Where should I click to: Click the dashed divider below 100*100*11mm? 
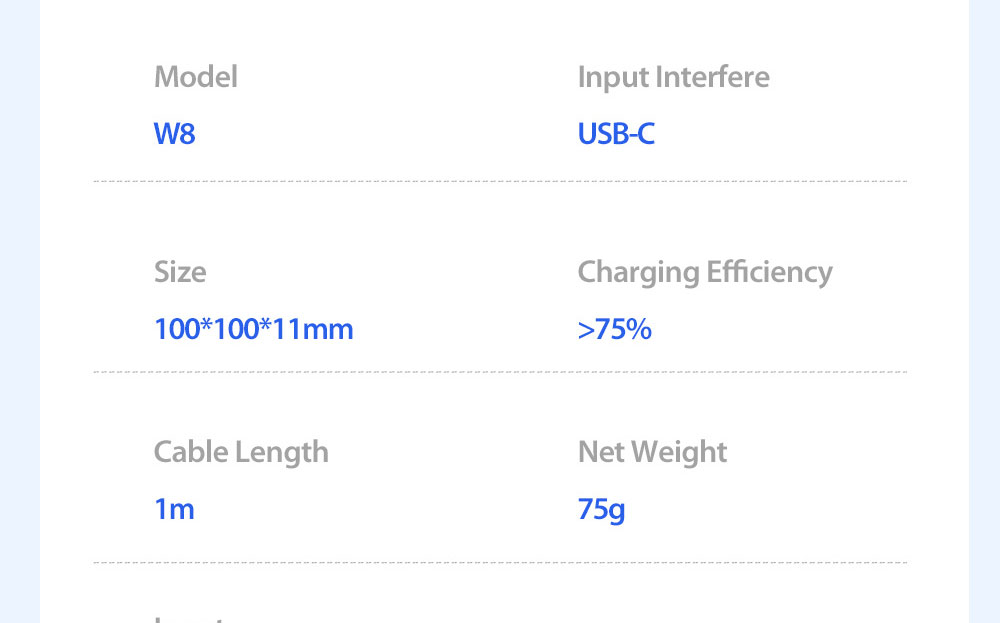(500, 372)
